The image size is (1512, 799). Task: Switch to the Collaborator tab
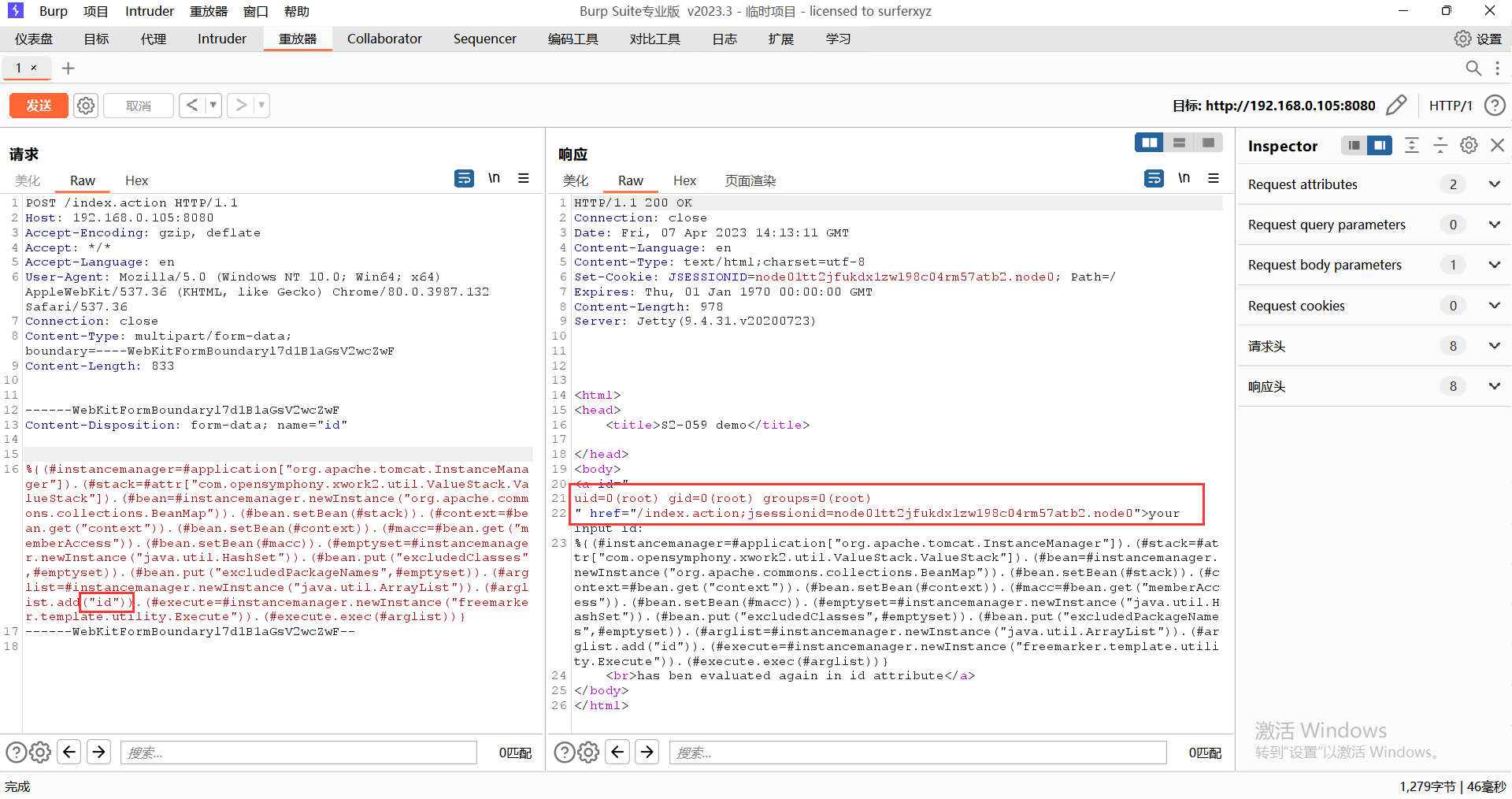384,39
